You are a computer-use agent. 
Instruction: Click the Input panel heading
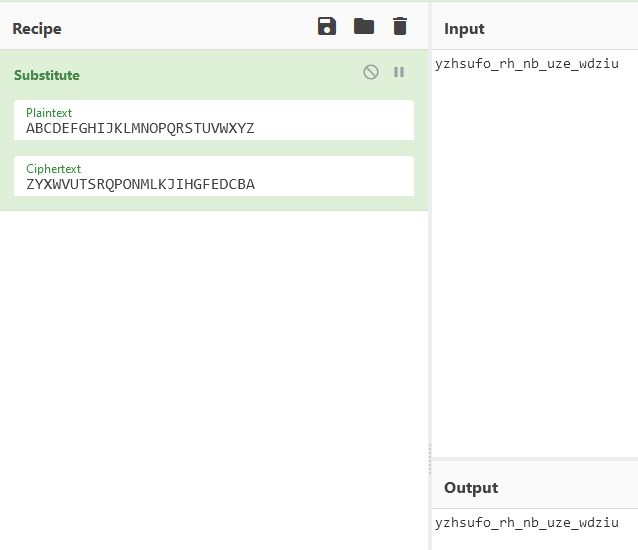point(464,29)
